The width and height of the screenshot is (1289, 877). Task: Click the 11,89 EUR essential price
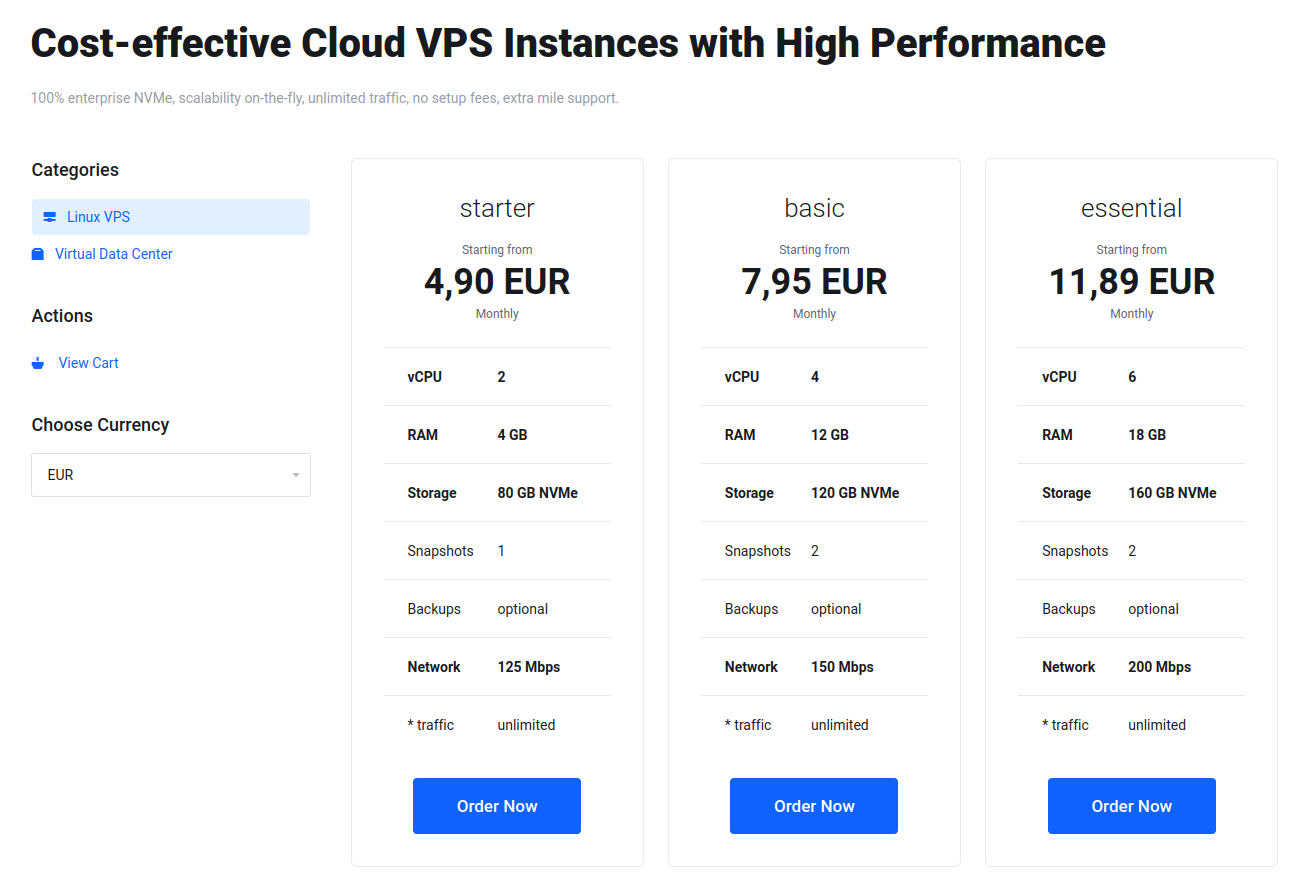[x=1131, y=281]
